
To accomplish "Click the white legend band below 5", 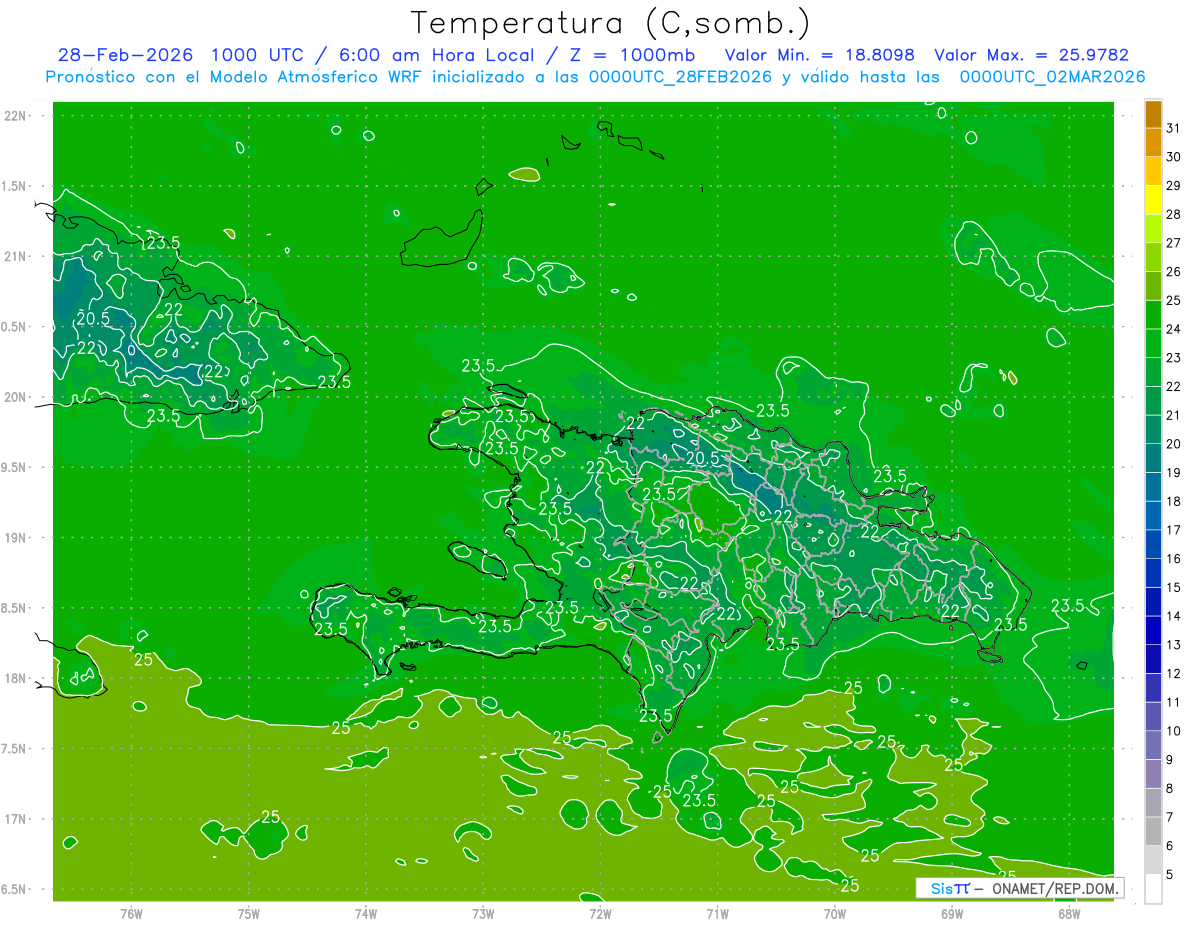I will (1153, 888).
